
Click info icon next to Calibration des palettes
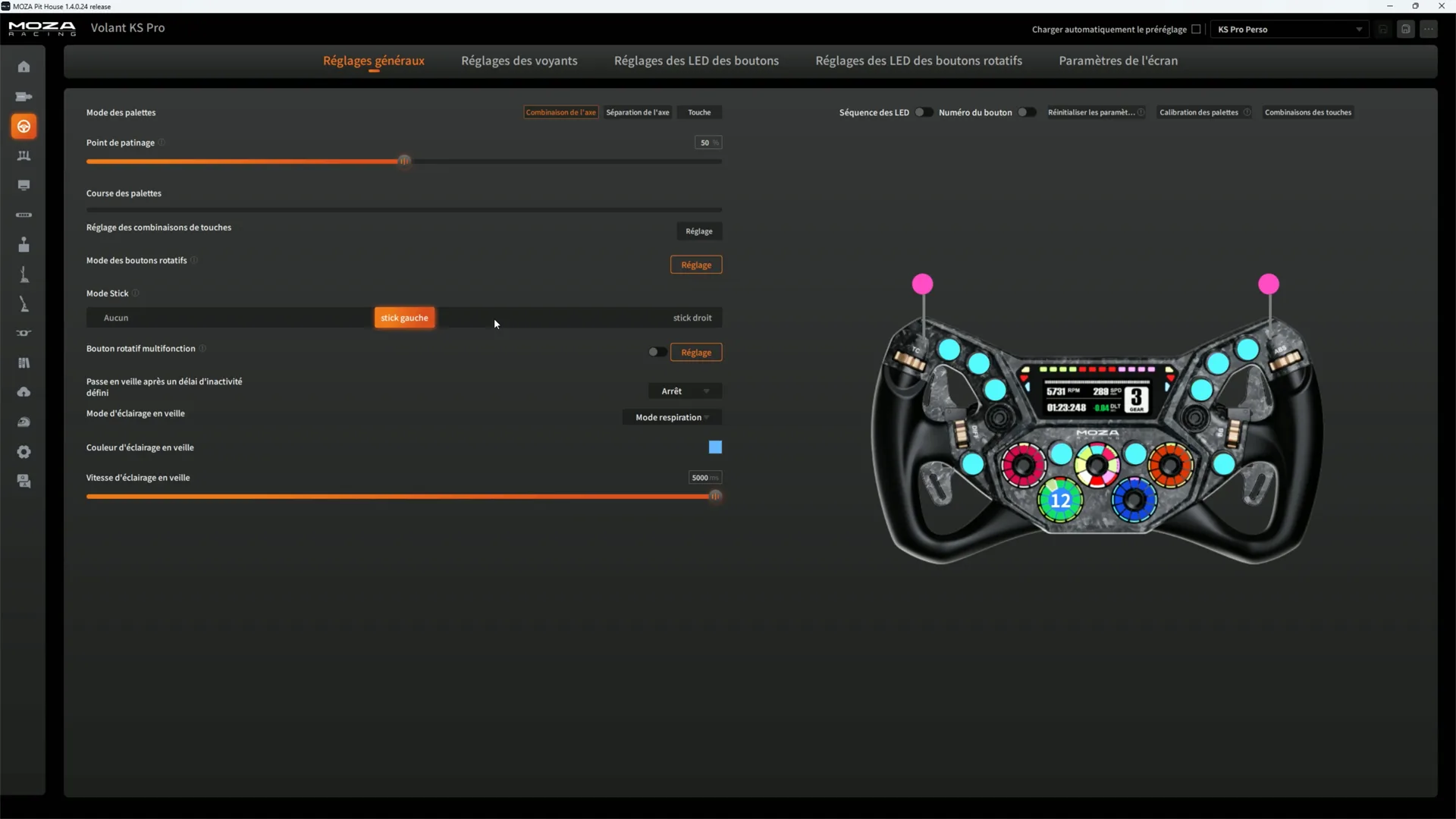1247,112
